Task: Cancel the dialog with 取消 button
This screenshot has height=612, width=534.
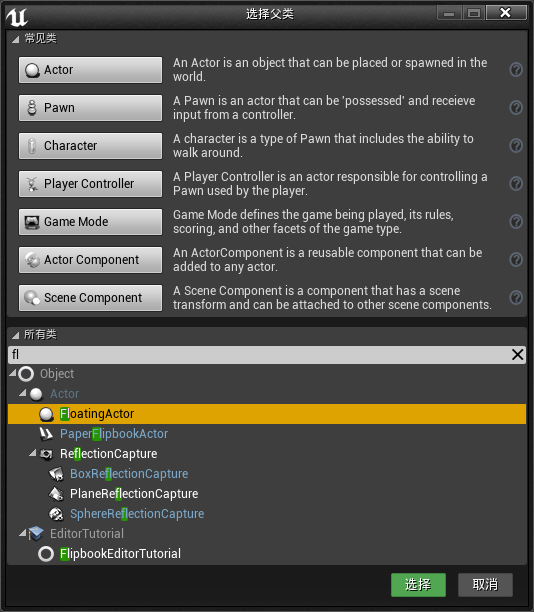Action: point(485,585)
